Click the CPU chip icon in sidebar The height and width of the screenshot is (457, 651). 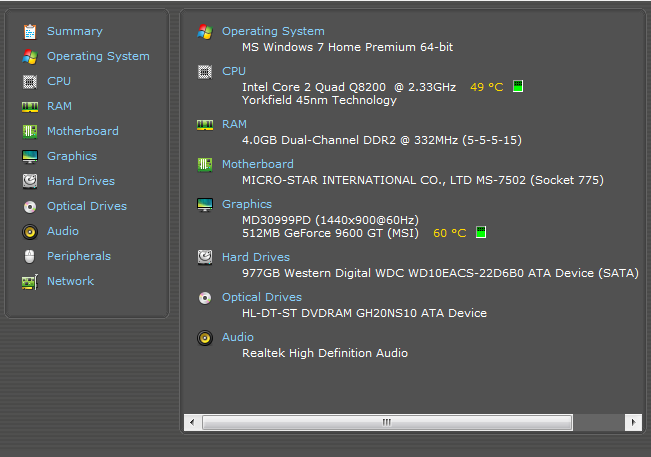coord(30,82)
